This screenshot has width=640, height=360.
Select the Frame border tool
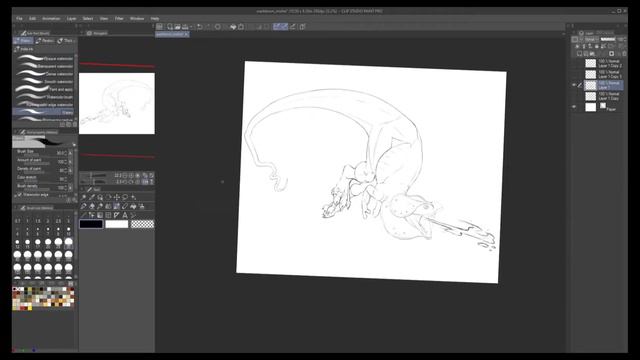tap(108, 215)
